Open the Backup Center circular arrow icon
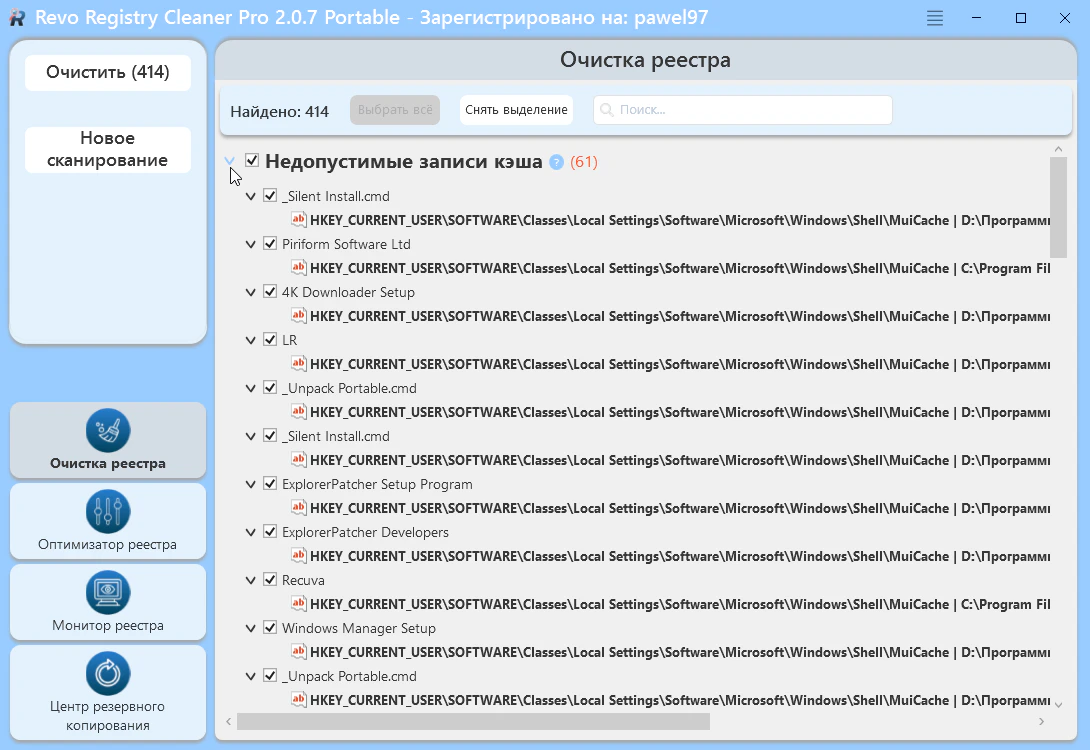The width and height of the screenshot is (1090, 750). (x=108, y=674)
